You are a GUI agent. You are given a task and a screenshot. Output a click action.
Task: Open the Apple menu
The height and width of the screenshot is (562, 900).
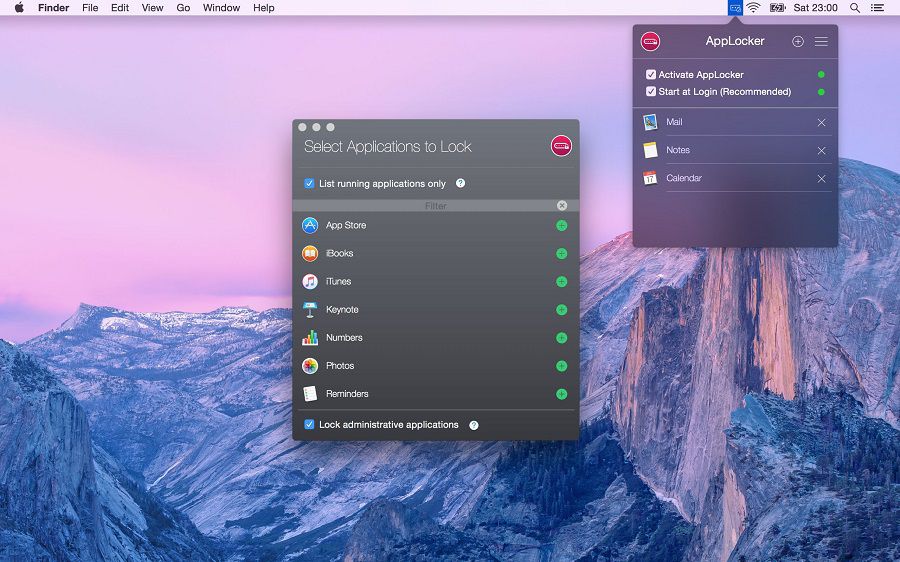19,8
